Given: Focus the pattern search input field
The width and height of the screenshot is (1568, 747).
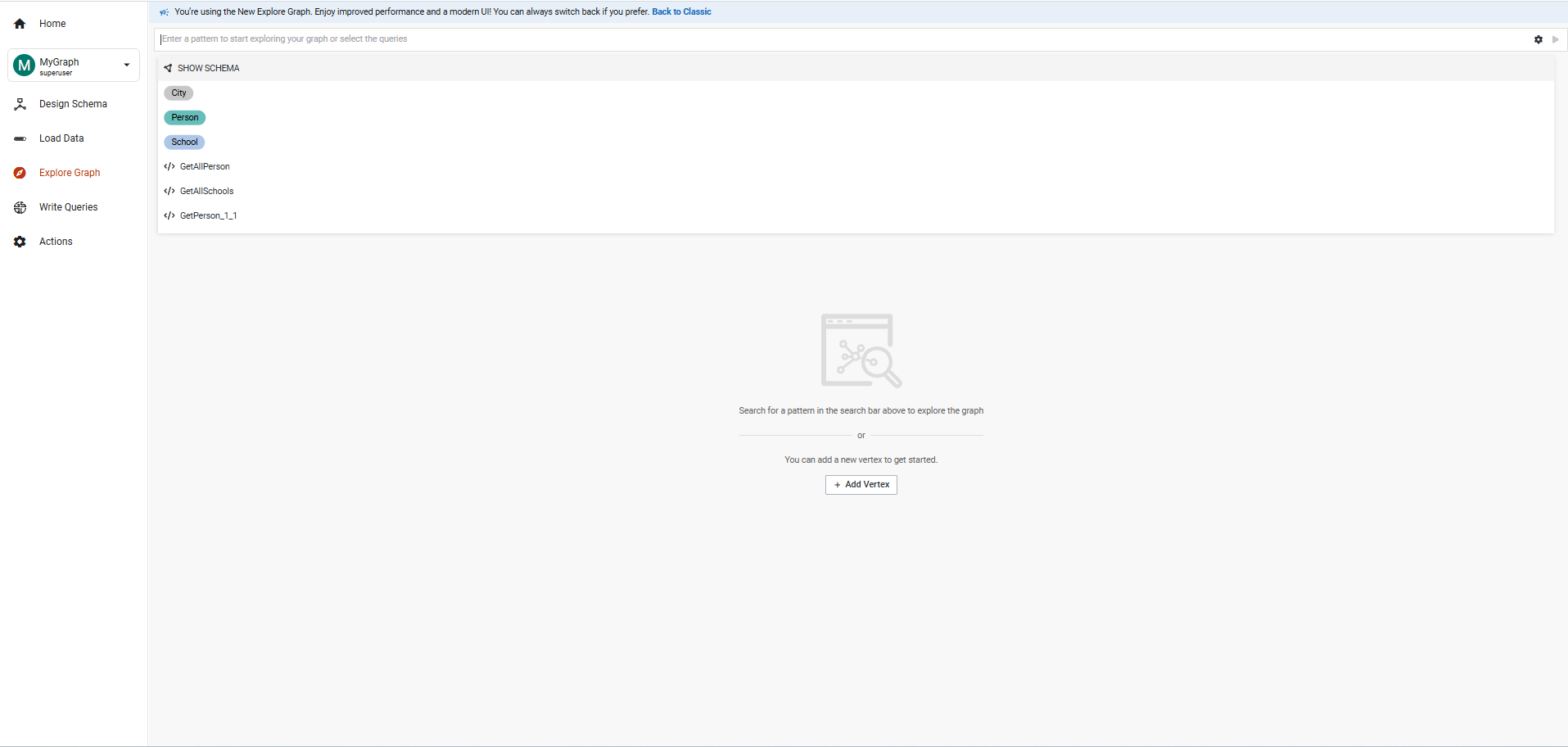Looking at the screenshot, I should coord(843,39).
